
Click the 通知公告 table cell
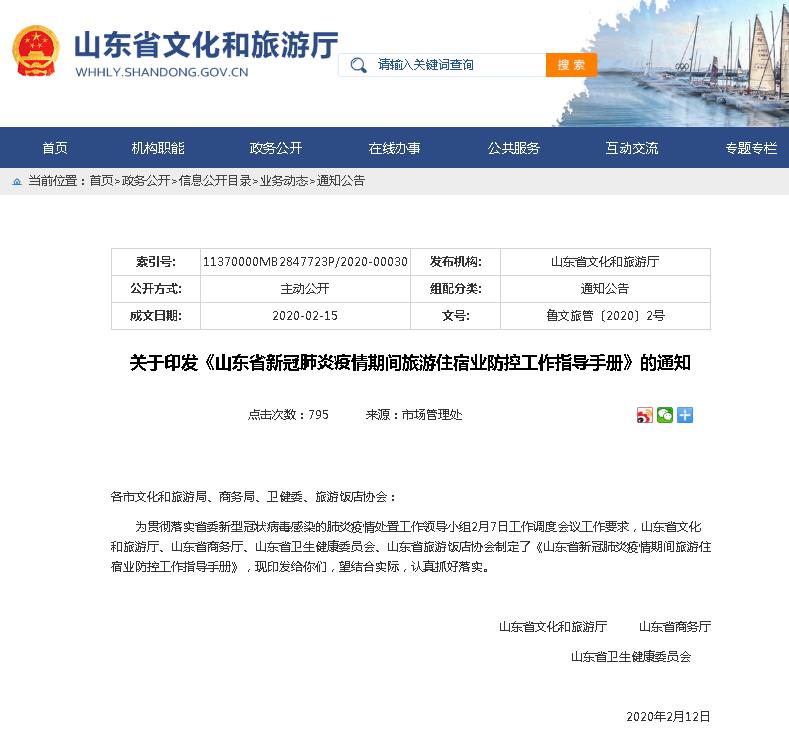[x=605, y=289]
